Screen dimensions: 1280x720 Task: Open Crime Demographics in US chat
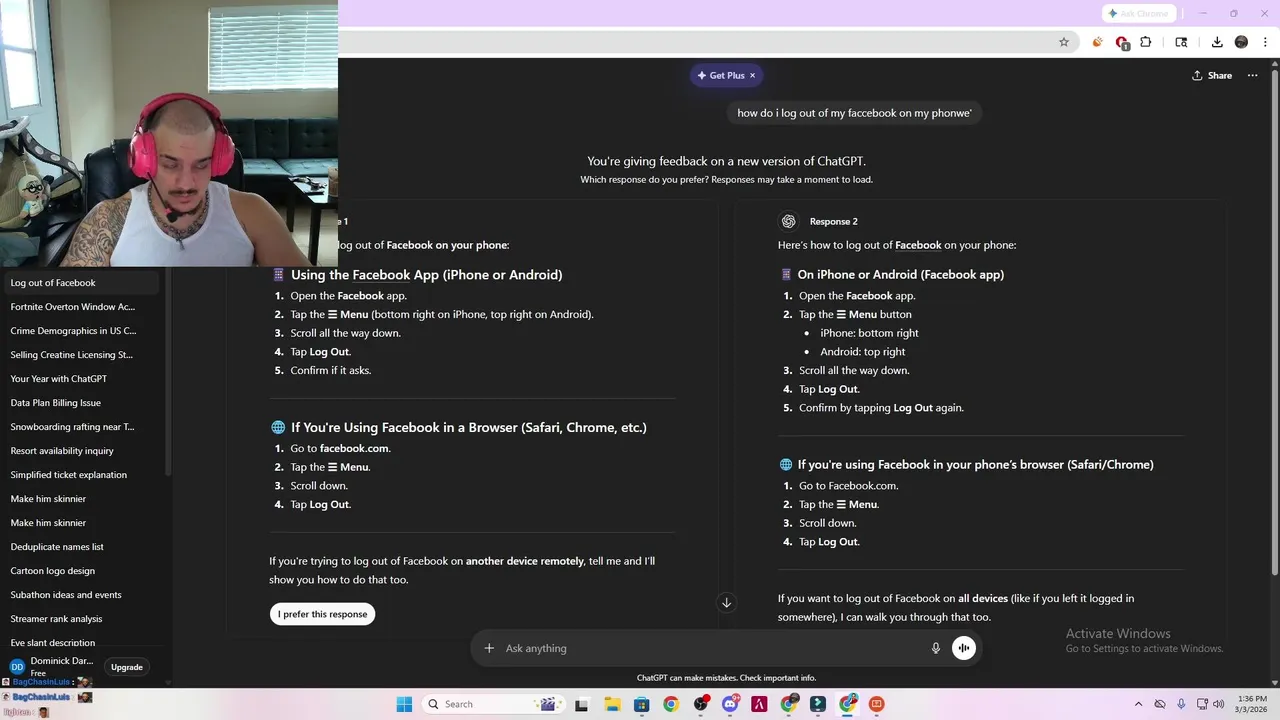coord(80,331)
